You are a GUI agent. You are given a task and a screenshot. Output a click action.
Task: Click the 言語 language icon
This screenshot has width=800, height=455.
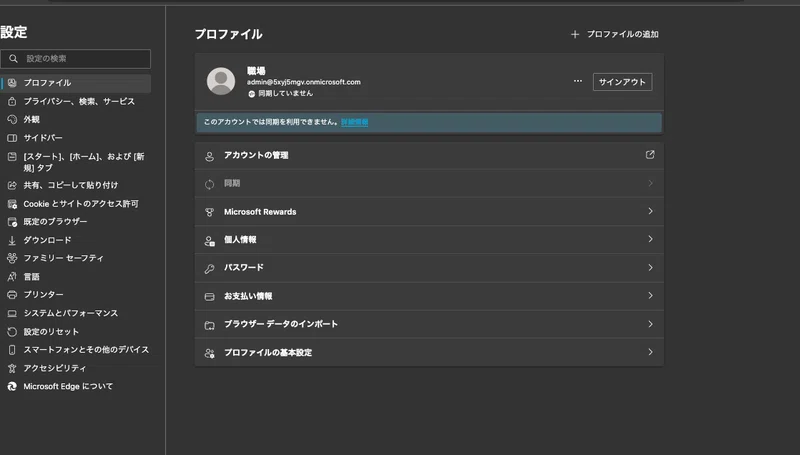tap(12, 276)
